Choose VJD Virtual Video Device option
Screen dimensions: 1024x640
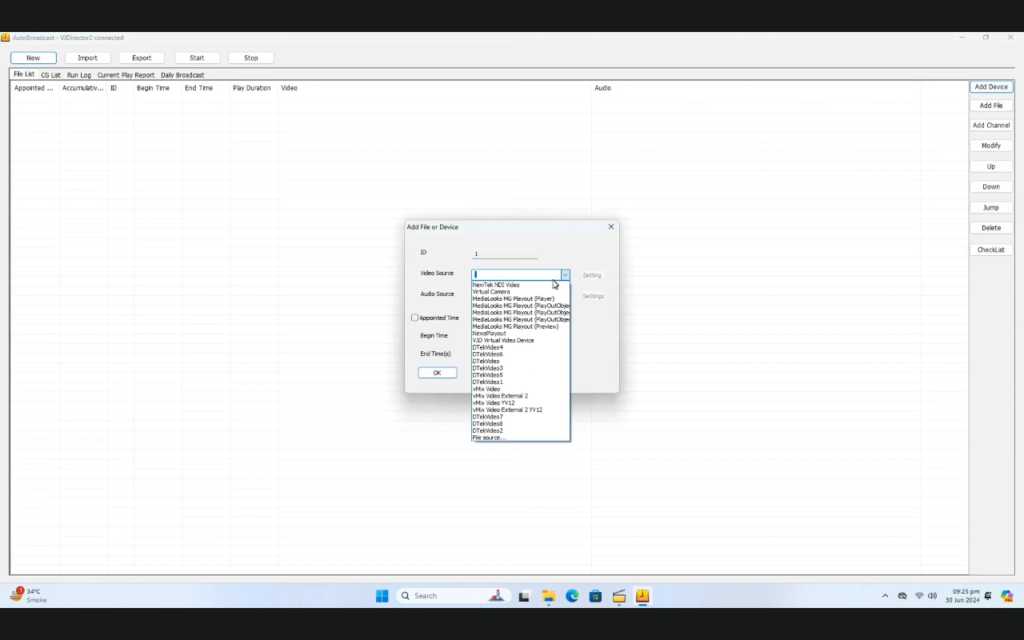pos(503,340)
